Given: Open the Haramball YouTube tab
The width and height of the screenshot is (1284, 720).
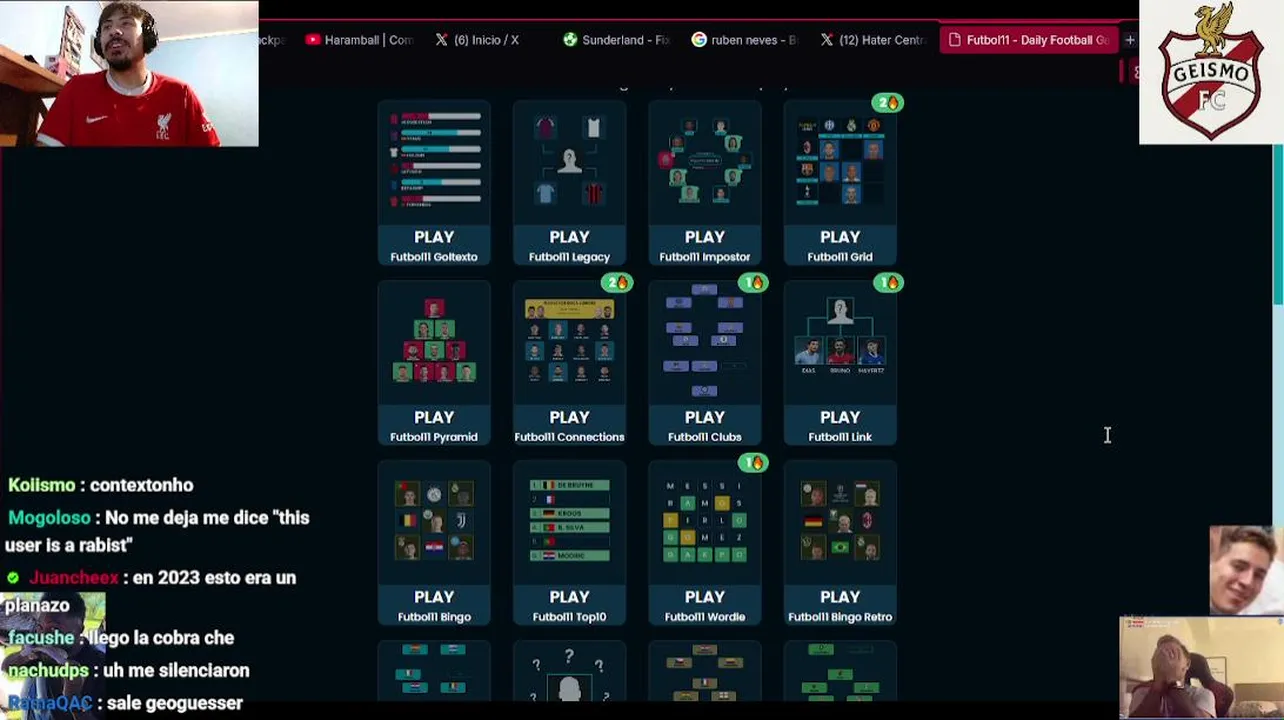Looking at the screenshot, I should click(x=358, y=40).
